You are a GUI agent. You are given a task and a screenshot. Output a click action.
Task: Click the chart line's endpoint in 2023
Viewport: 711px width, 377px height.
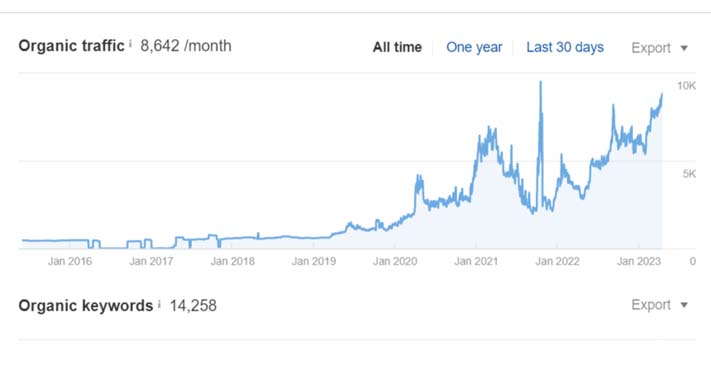click(x=662, y=94)
